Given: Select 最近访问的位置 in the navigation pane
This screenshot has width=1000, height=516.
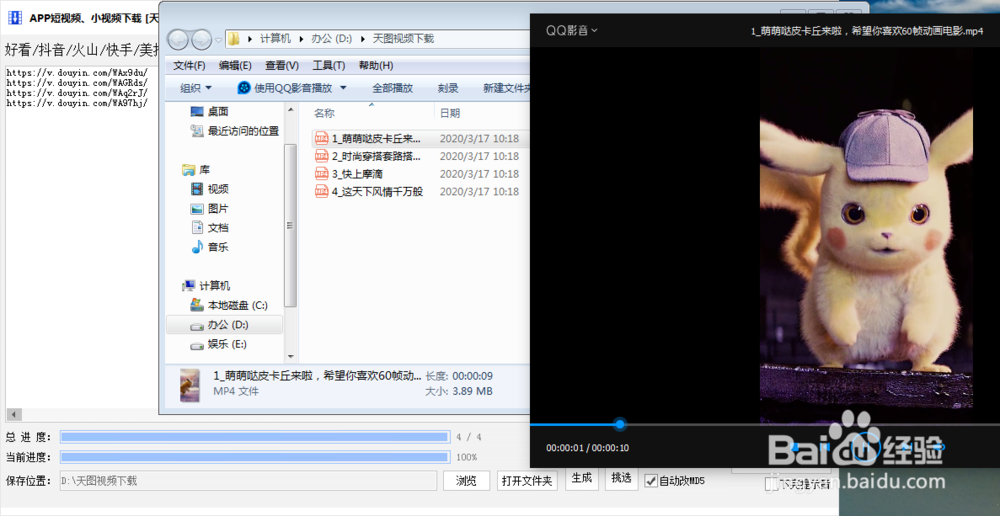Looking at the screenshot, I should point(235,131).
